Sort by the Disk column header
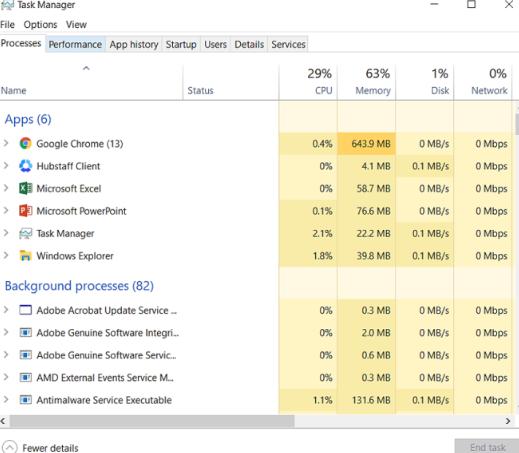 tap(425, 82)
